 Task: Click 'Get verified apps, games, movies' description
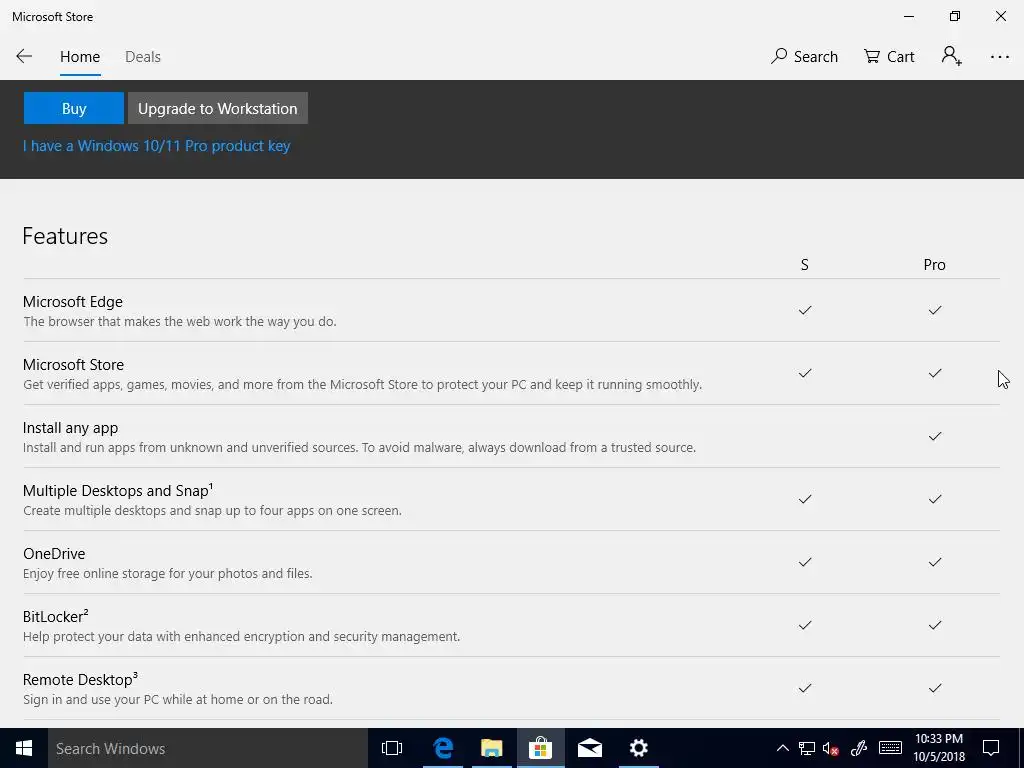tap(362, 385)
